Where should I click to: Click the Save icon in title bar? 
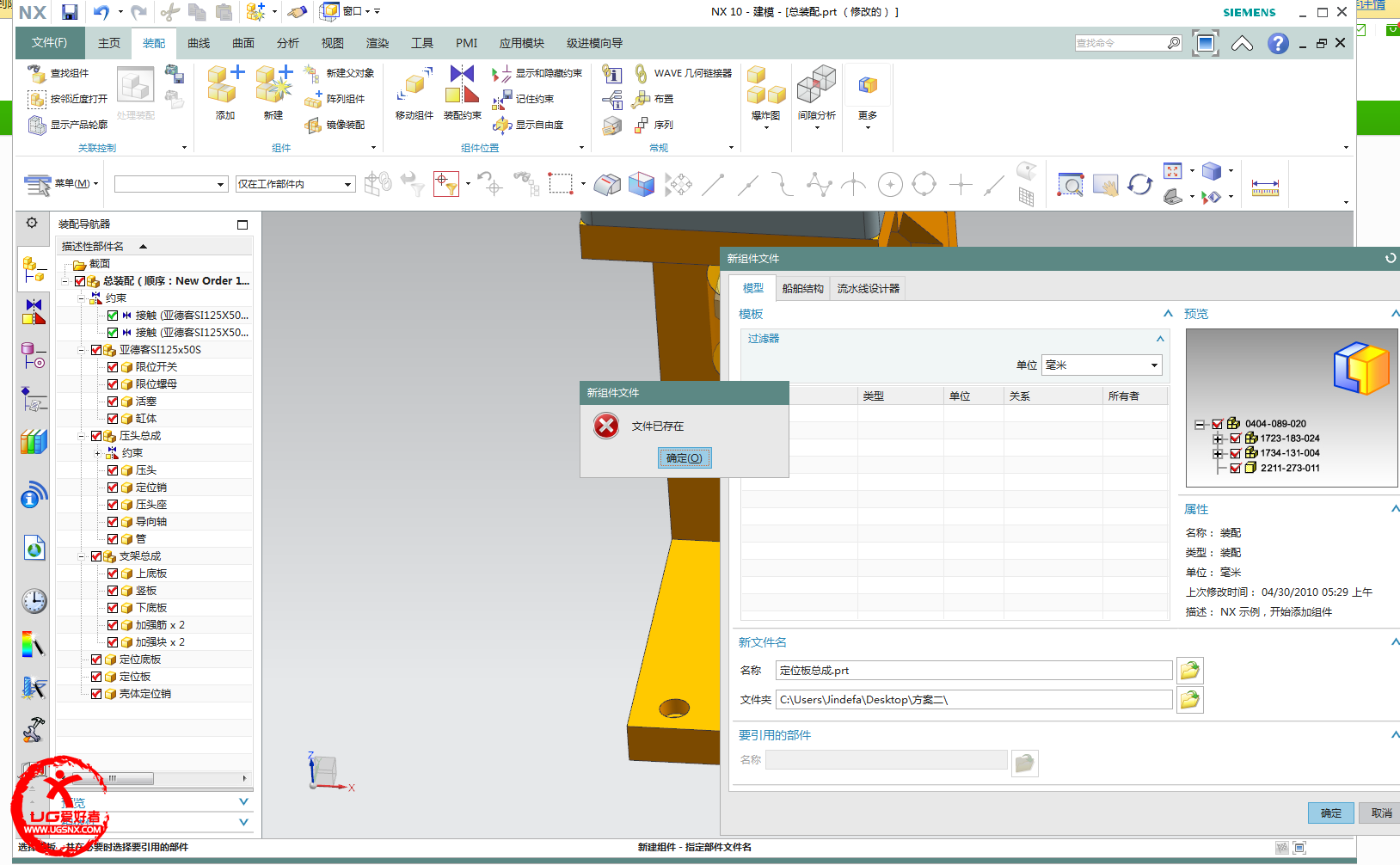[x=70, y=12]
